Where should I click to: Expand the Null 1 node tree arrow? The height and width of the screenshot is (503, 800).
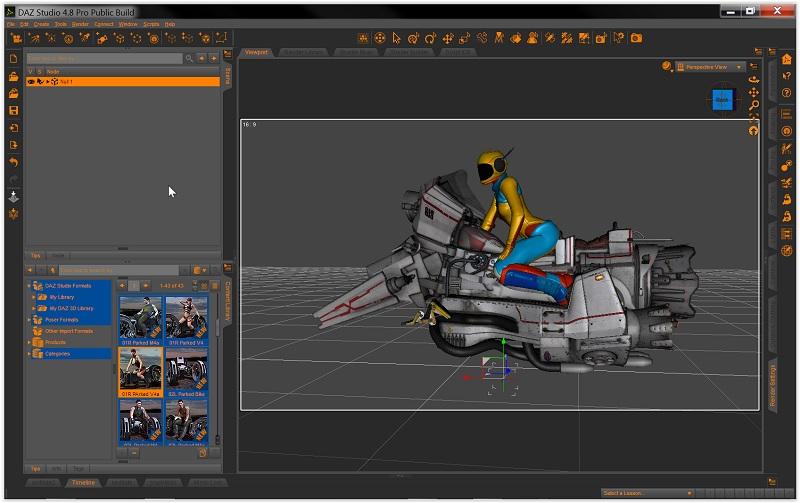pyautogui.click(x=48, y=81)
